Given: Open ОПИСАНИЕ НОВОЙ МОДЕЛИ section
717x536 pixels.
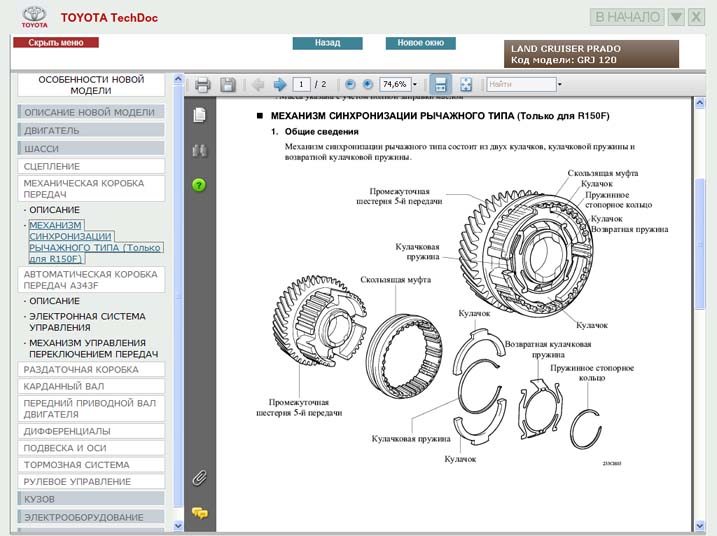Looking at the screenshot, I should [x=91, y=112].
